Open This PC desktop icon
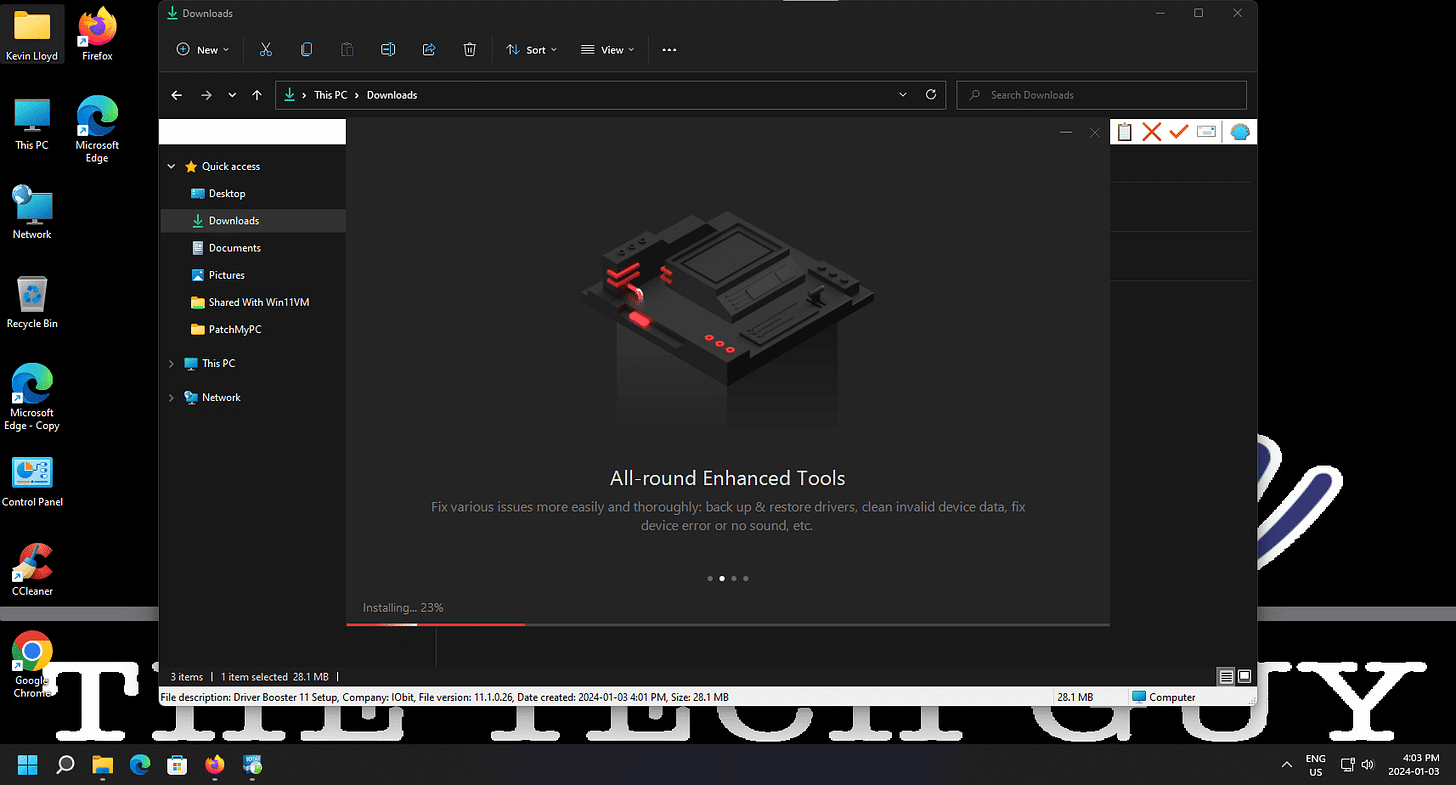The image size is (1456, 785). [x=32, y=124]
